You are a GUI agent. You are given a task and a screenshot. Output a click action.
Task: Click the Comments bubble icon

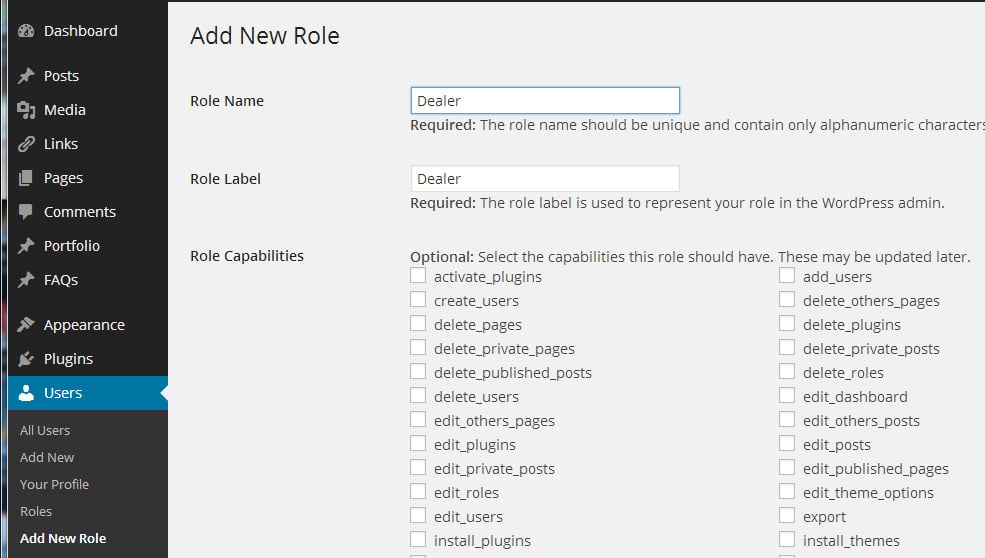tap(26, 212)
